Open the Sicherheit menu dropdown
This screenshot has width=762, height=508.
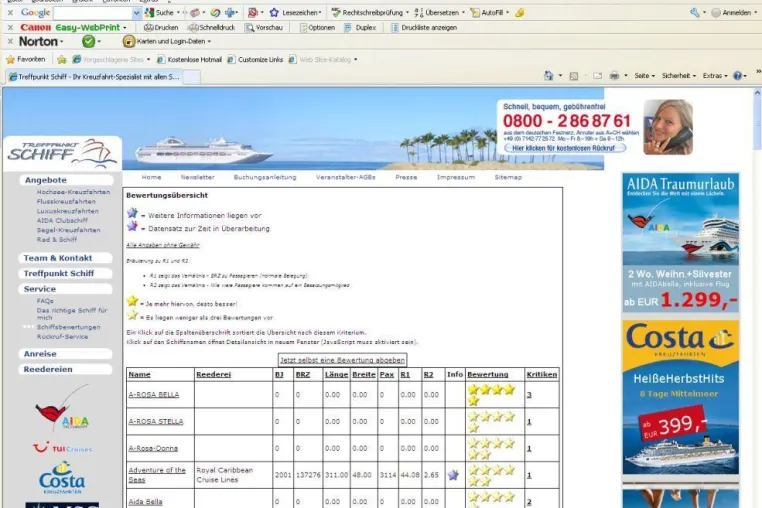click(678, 75)
